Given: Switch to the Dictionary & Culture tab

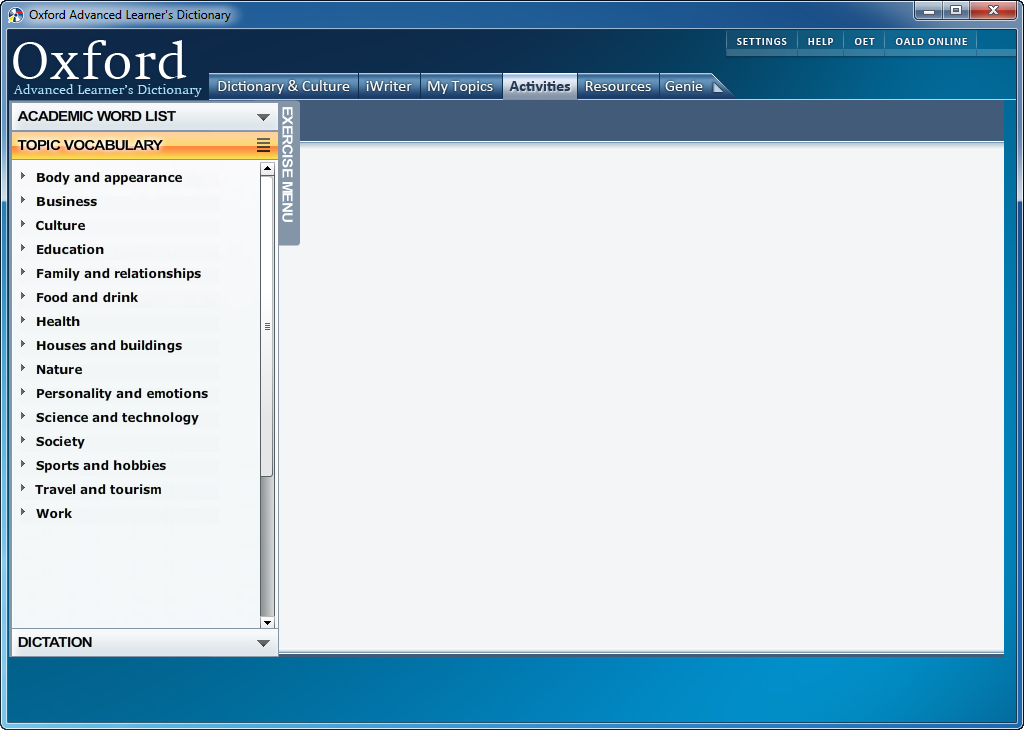Looking at the screenshot, I should coord(283,87).
